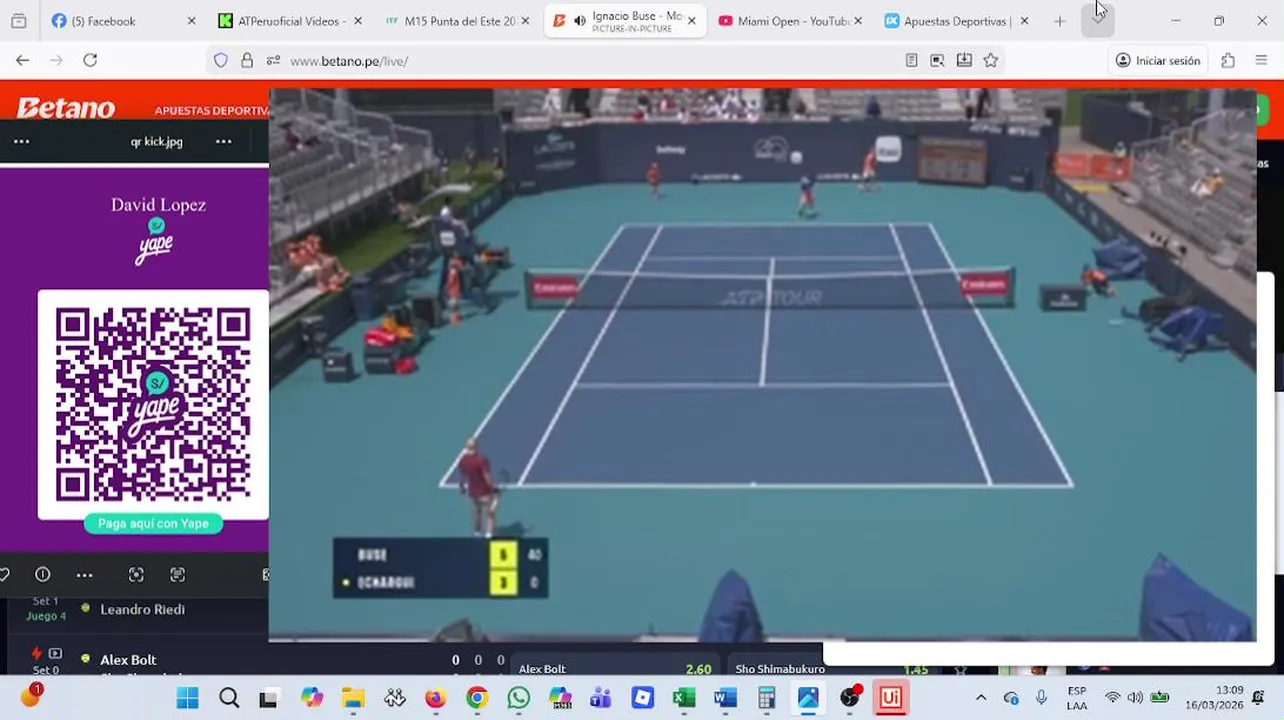Select the Ignacio Buse picture-in-picture tab
The image size is (1284, 720).
click(625, 21)
